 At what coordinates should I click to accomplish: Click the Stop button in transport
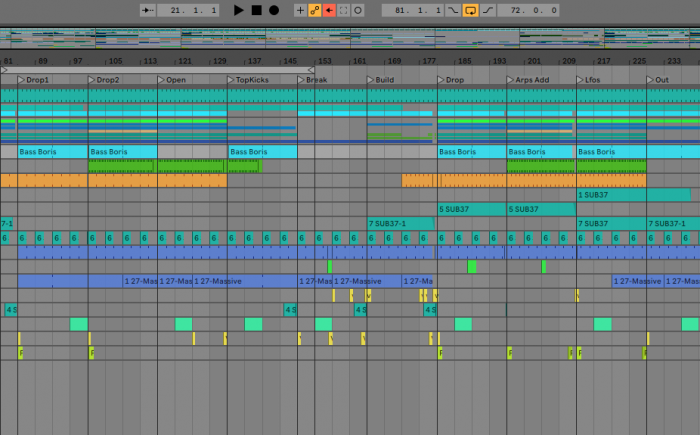pyautogui.click(x=256, y=10)
